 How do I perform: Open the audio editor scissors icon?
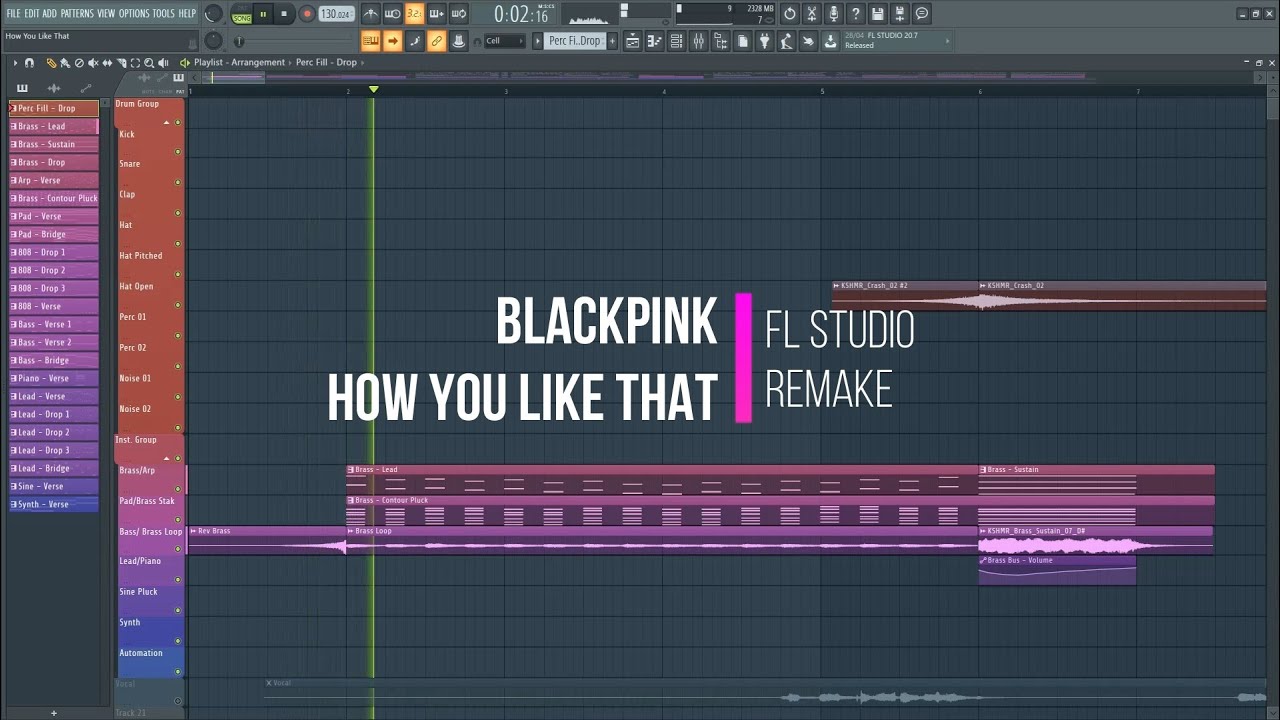coord(812,14)
